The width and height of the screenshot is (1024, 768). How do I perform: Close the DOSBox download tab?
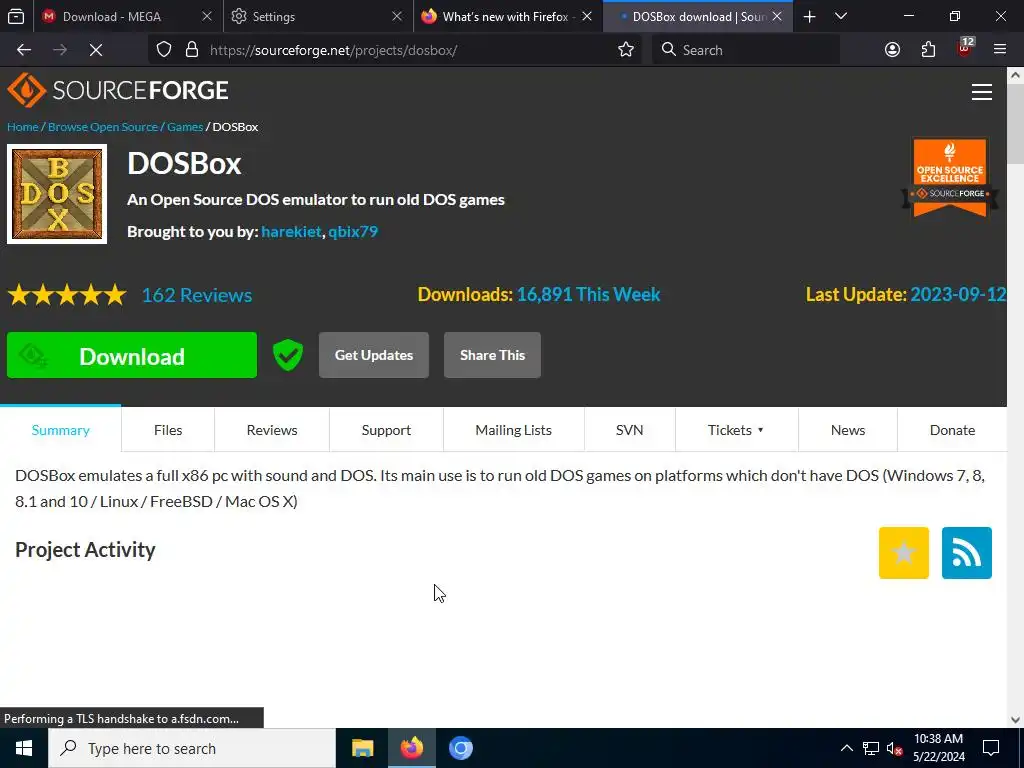(x=776, y=16)
